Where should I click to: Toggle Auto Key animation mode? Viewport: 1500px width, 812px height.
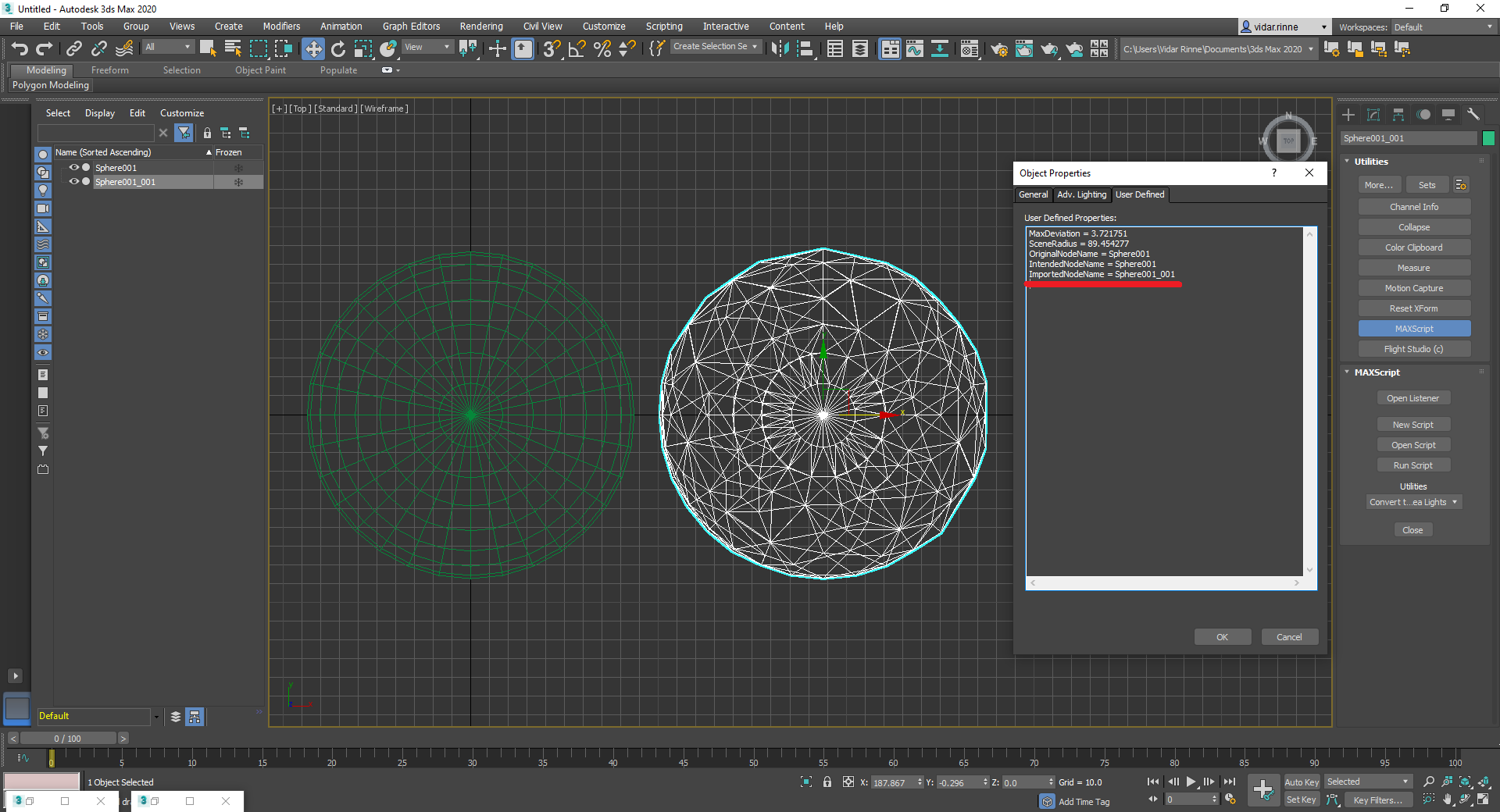click(x=1302, y=782)
